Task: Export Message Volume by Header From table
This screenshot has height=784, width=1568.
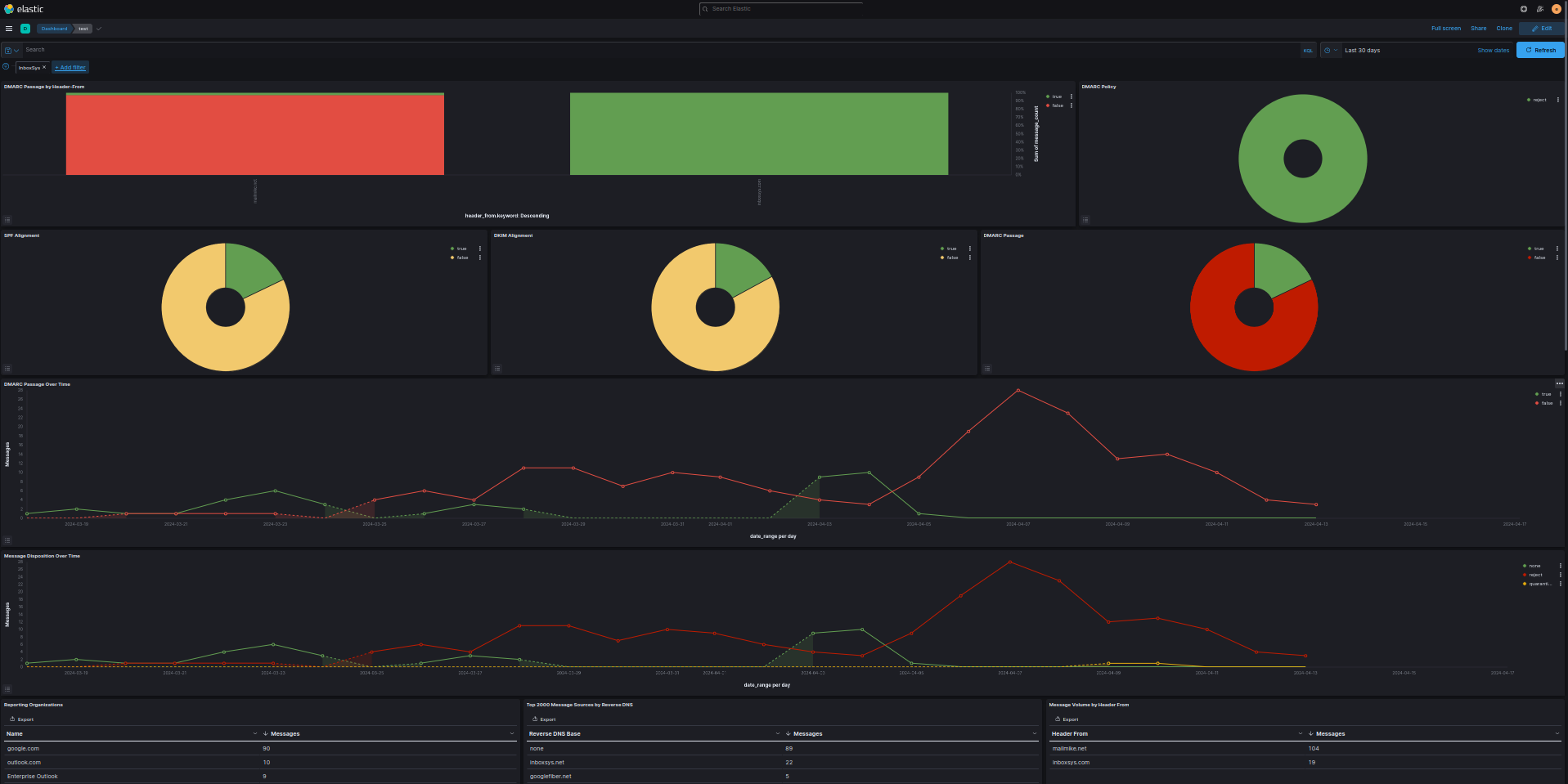Action: click(x=1067, y=719)
